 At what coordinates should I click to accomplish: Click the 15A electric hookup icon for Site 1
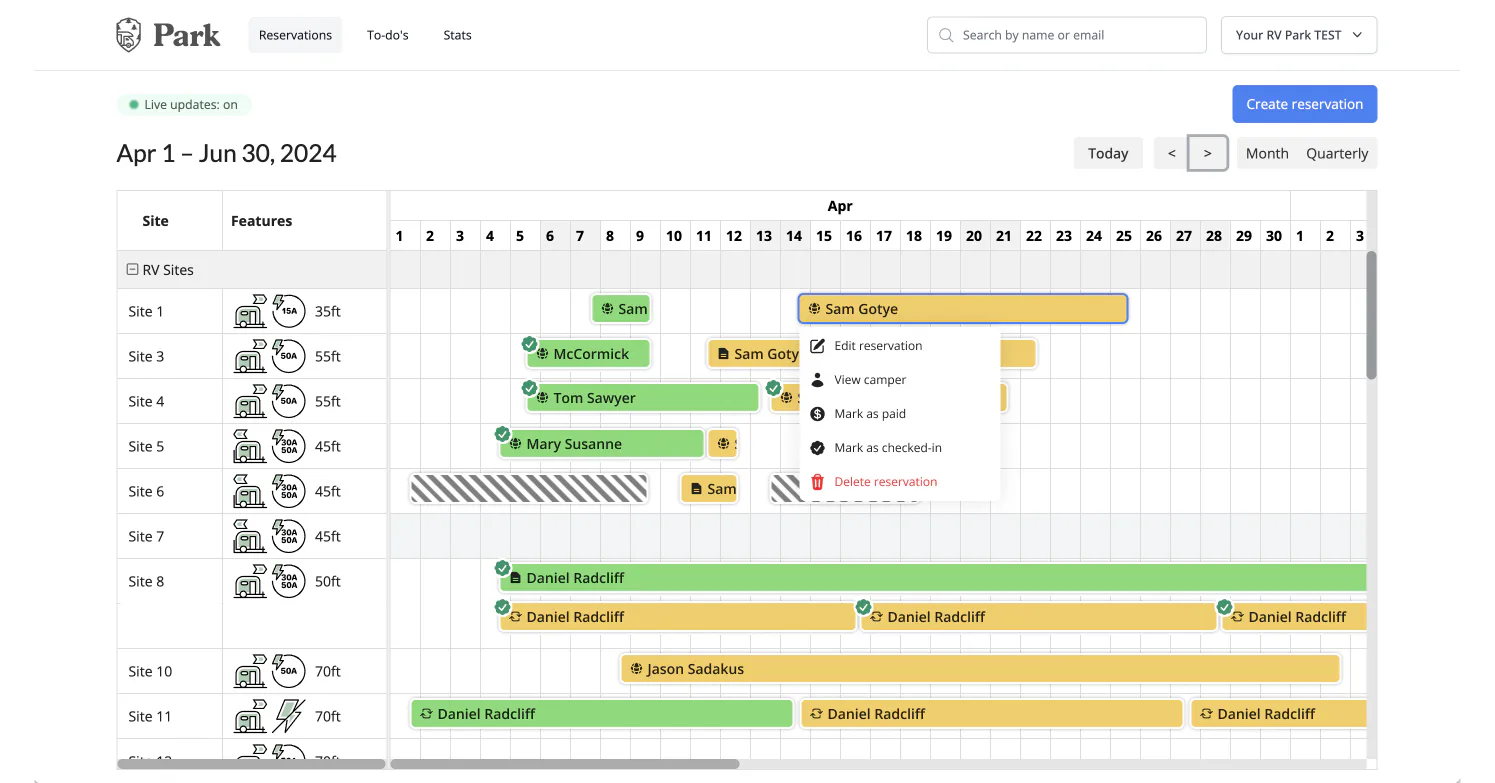pyautogui.click(x=288, y=311)
